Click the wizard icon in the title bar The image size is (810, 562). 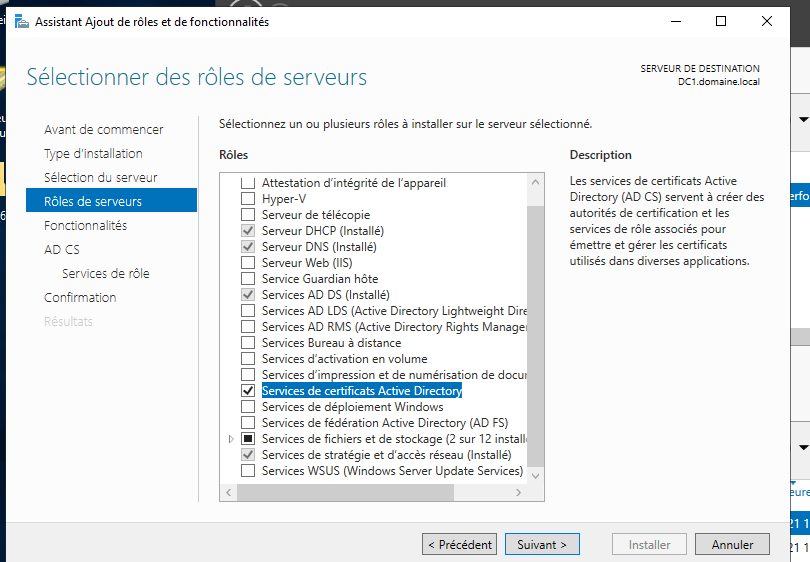tap(22, 22)
